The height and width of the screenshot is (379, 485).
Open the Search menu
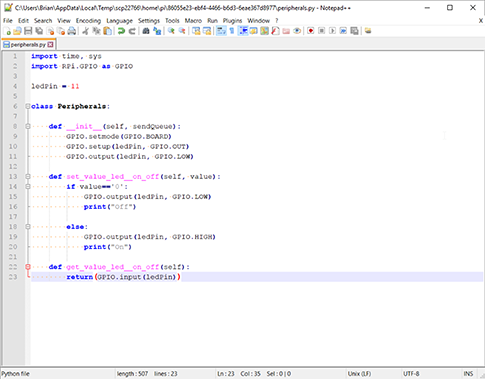click(x=43, y=21)
